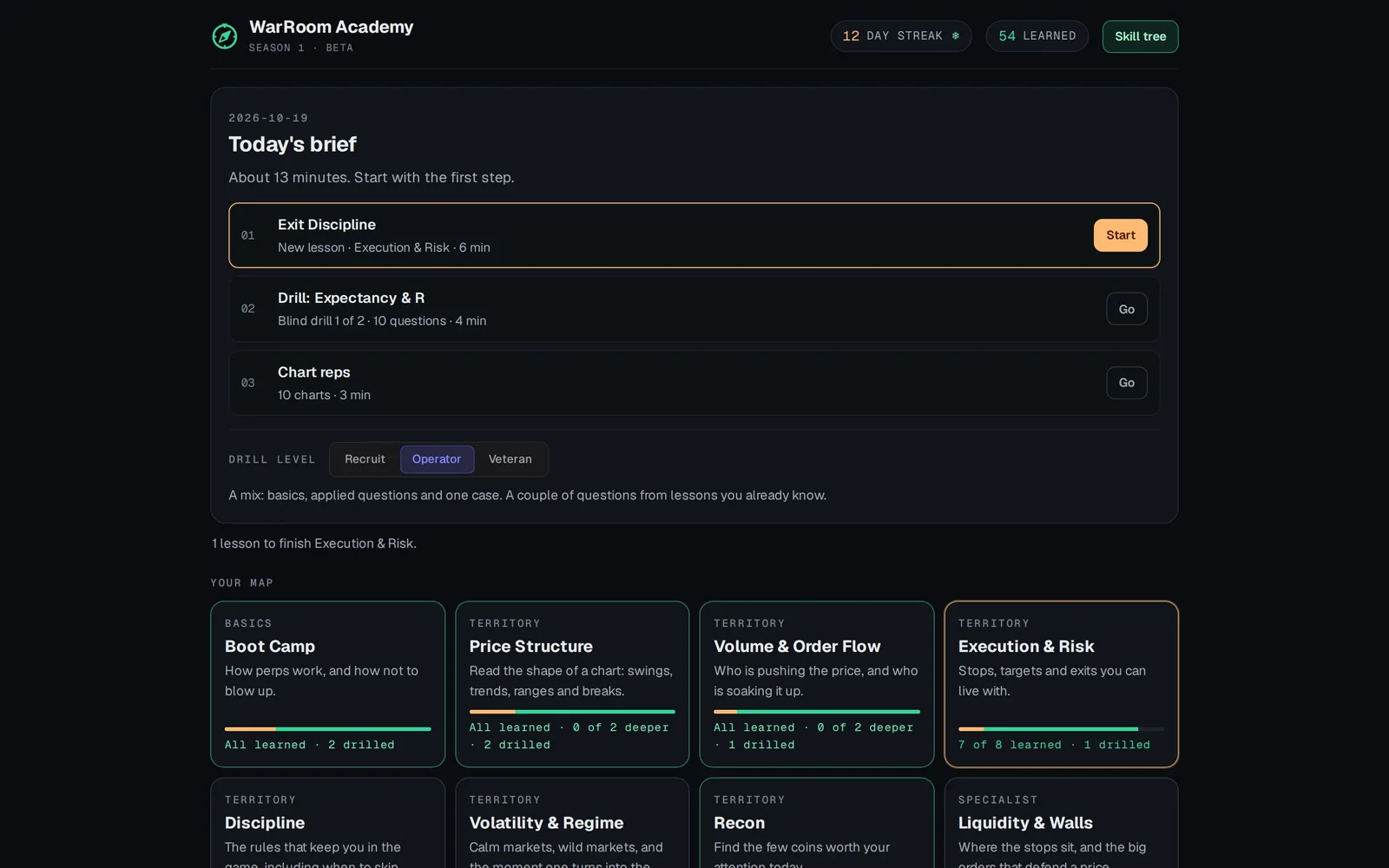
Task: Click the WarRoom Academy compass logo icon
Action: (225, 36)
